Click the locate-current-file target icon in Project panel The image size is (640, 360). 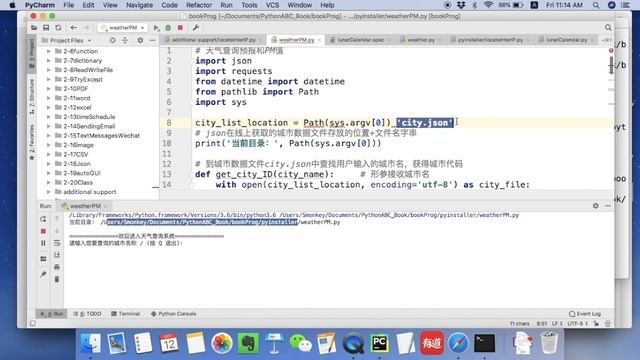[x=113, y=40]
